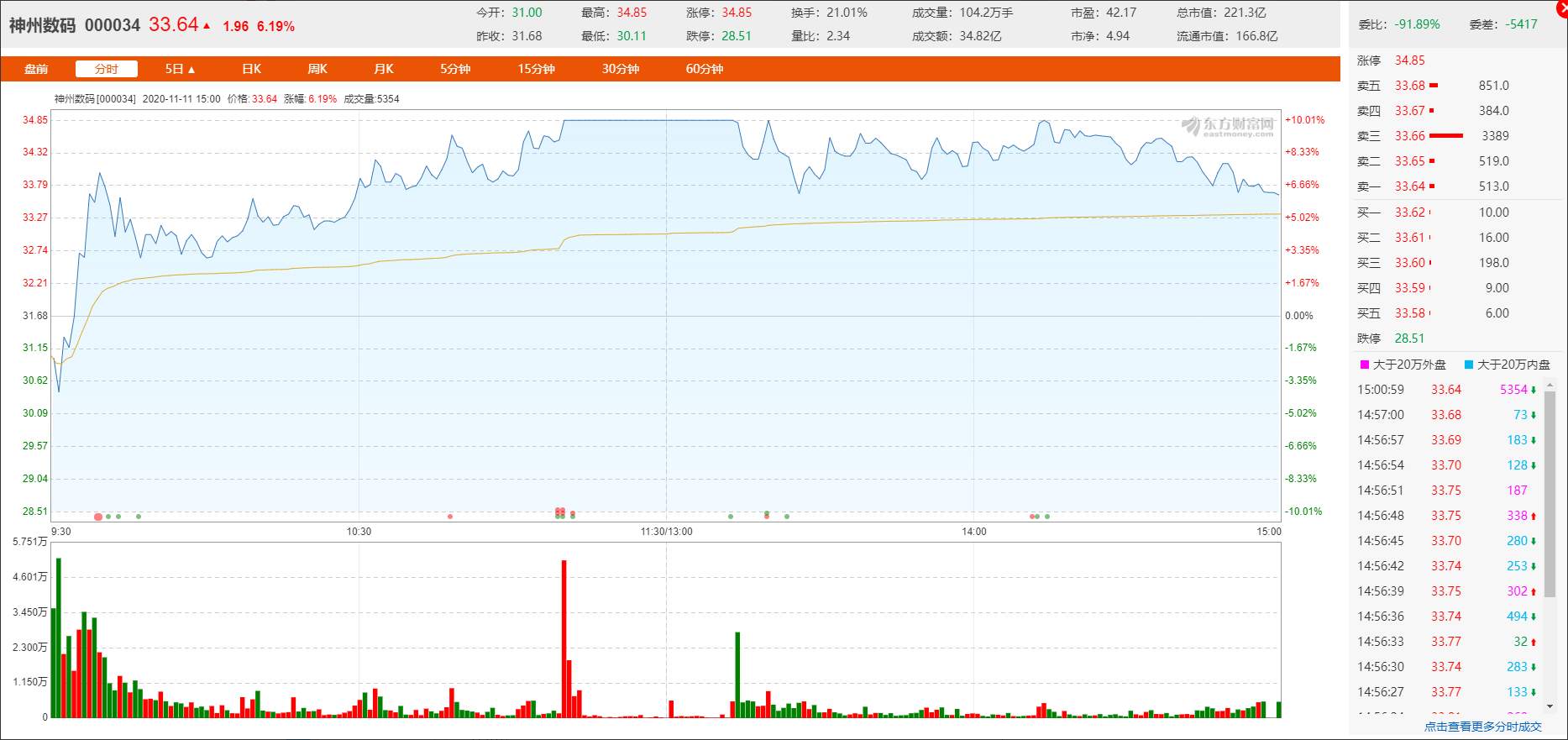Image resolution: width=1568 pixels, height=740 pixels.
Task: Click the 14:57:00 trade row timestamp
Action: click(1381, 415)
